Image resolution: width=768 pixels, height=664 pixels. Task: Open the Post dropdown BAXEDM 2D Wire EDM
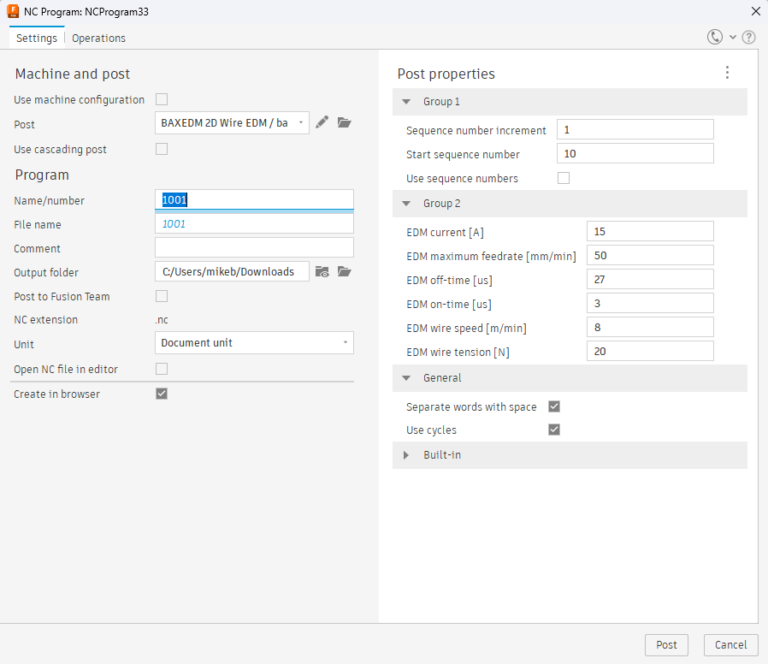[232, 123]
